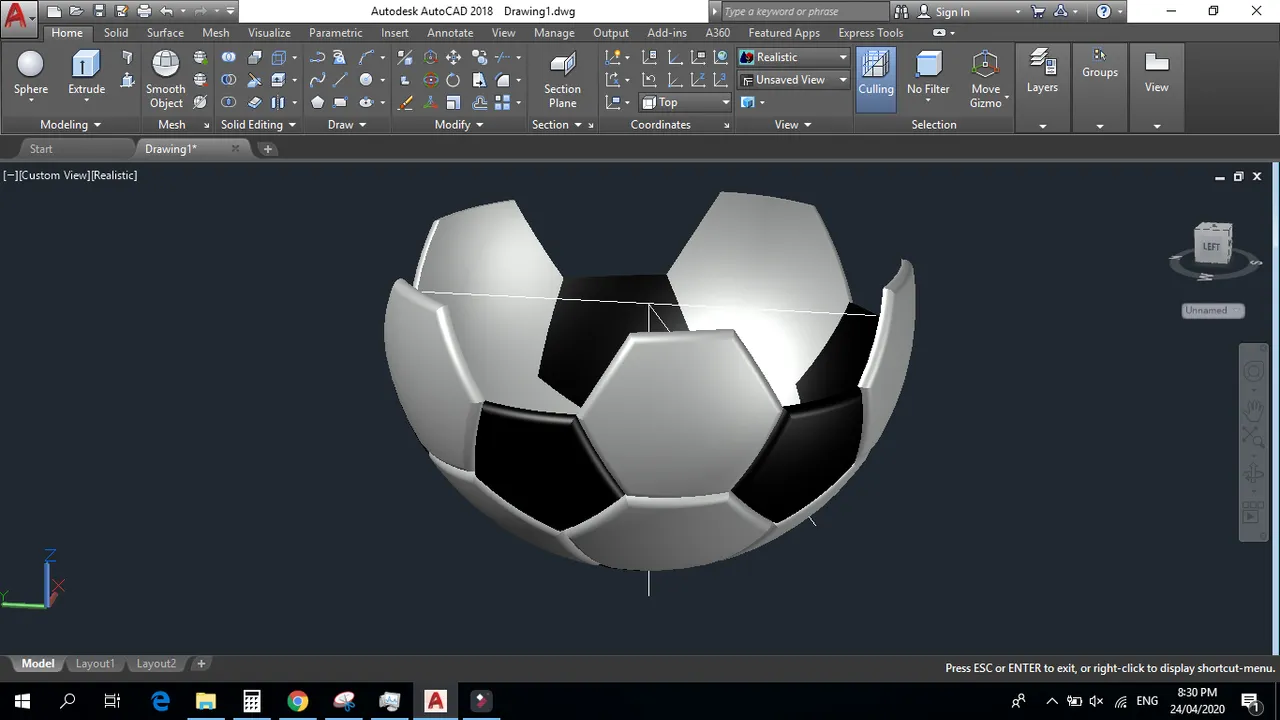Switch to the Mesh ribbon tab
Screen dimensions: 1280x720
click(x=215, y=33)
